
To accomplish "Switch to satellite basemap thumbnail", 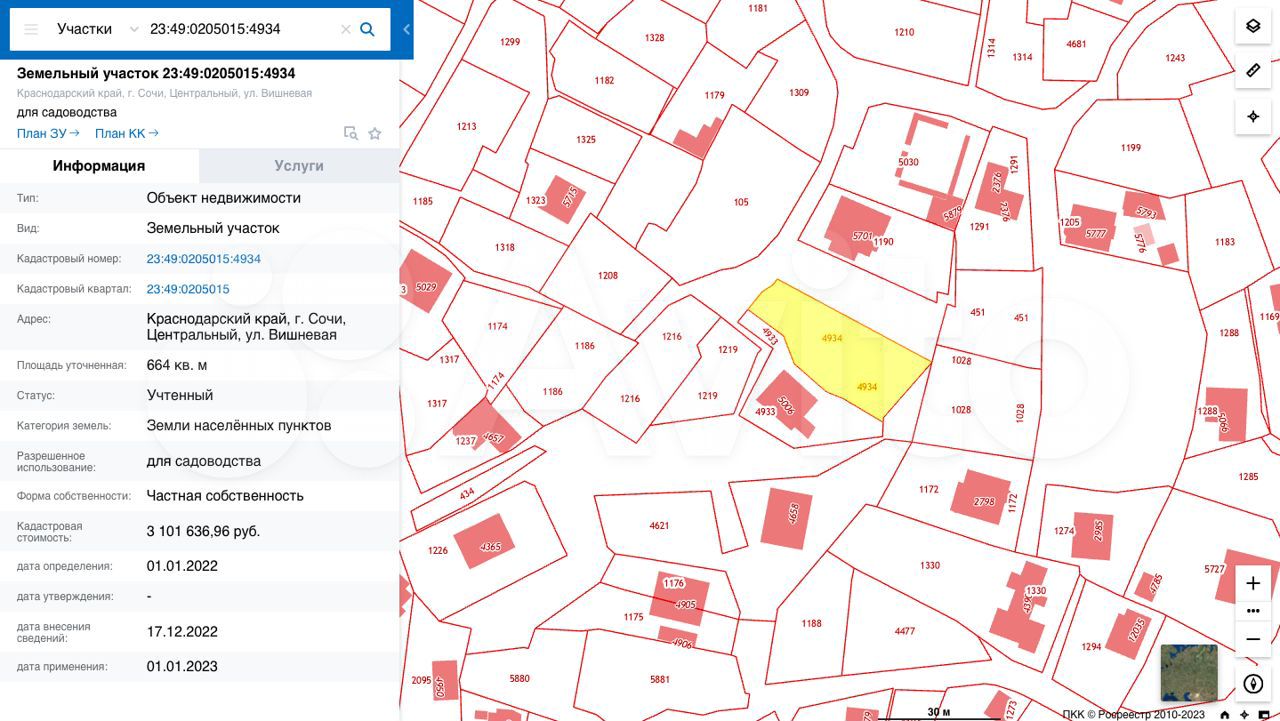I will coord(1189,673).
